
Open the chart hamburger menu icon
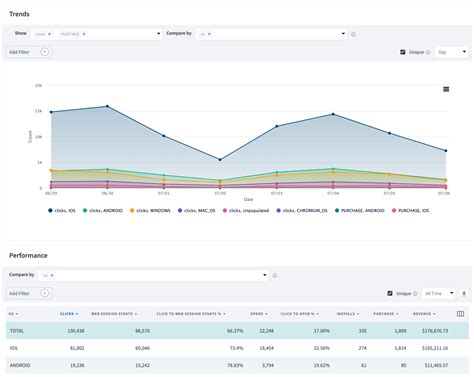click(446, 89)
